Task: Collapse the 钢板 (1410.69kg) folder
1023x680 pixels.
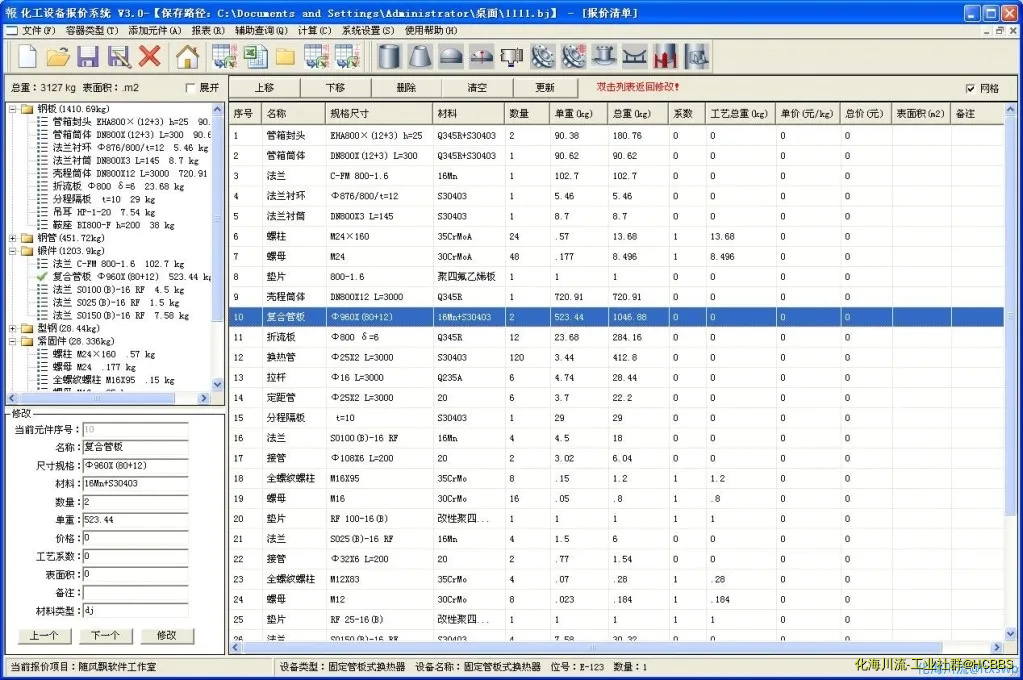Action: point(12,109)
